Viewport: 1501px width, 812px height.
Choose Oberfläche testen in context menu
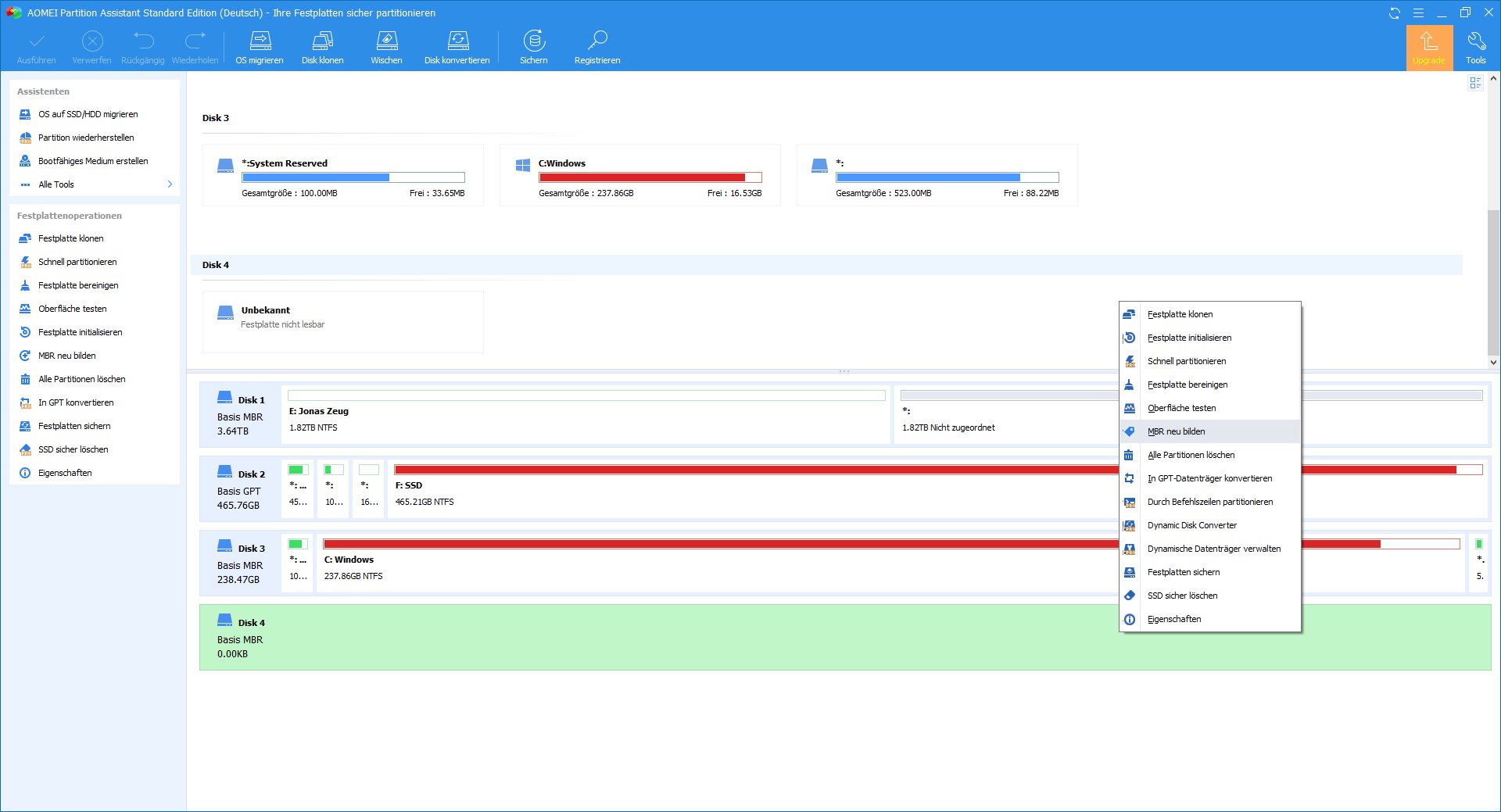tap(1210, 408)
